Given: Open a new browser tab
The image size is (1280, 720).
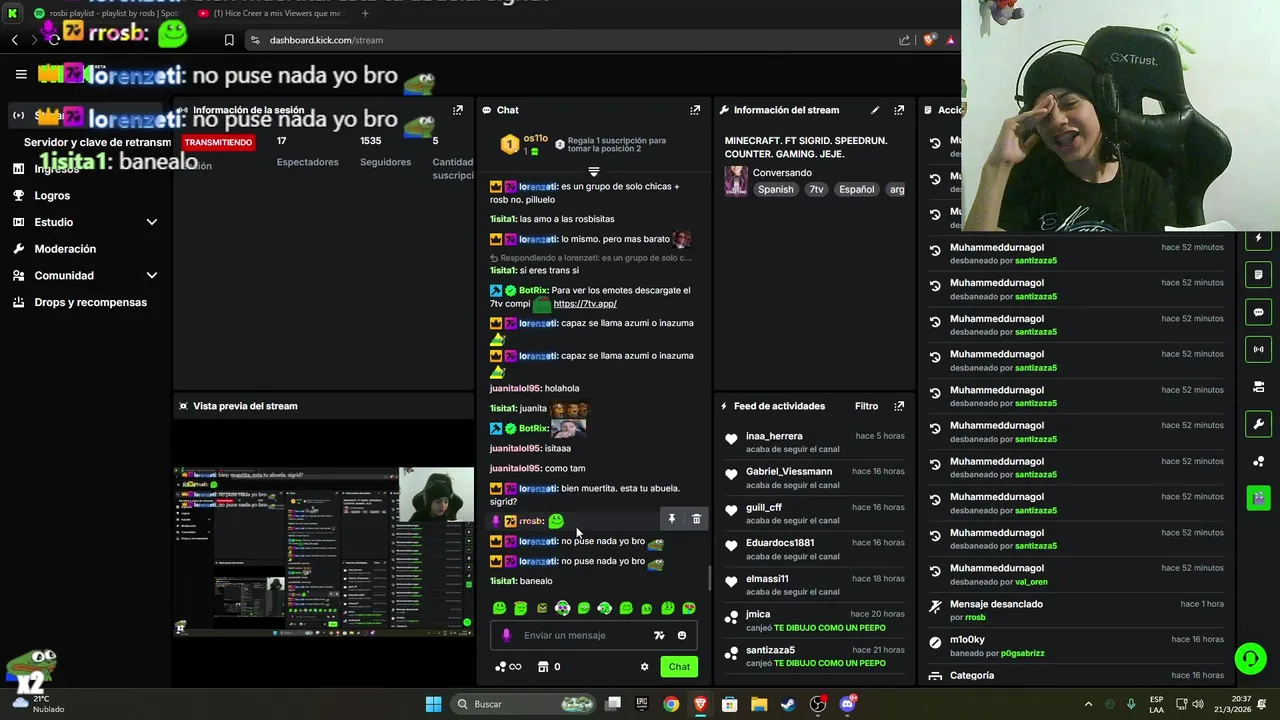Looking at the screenshot, I should [365, 13].
